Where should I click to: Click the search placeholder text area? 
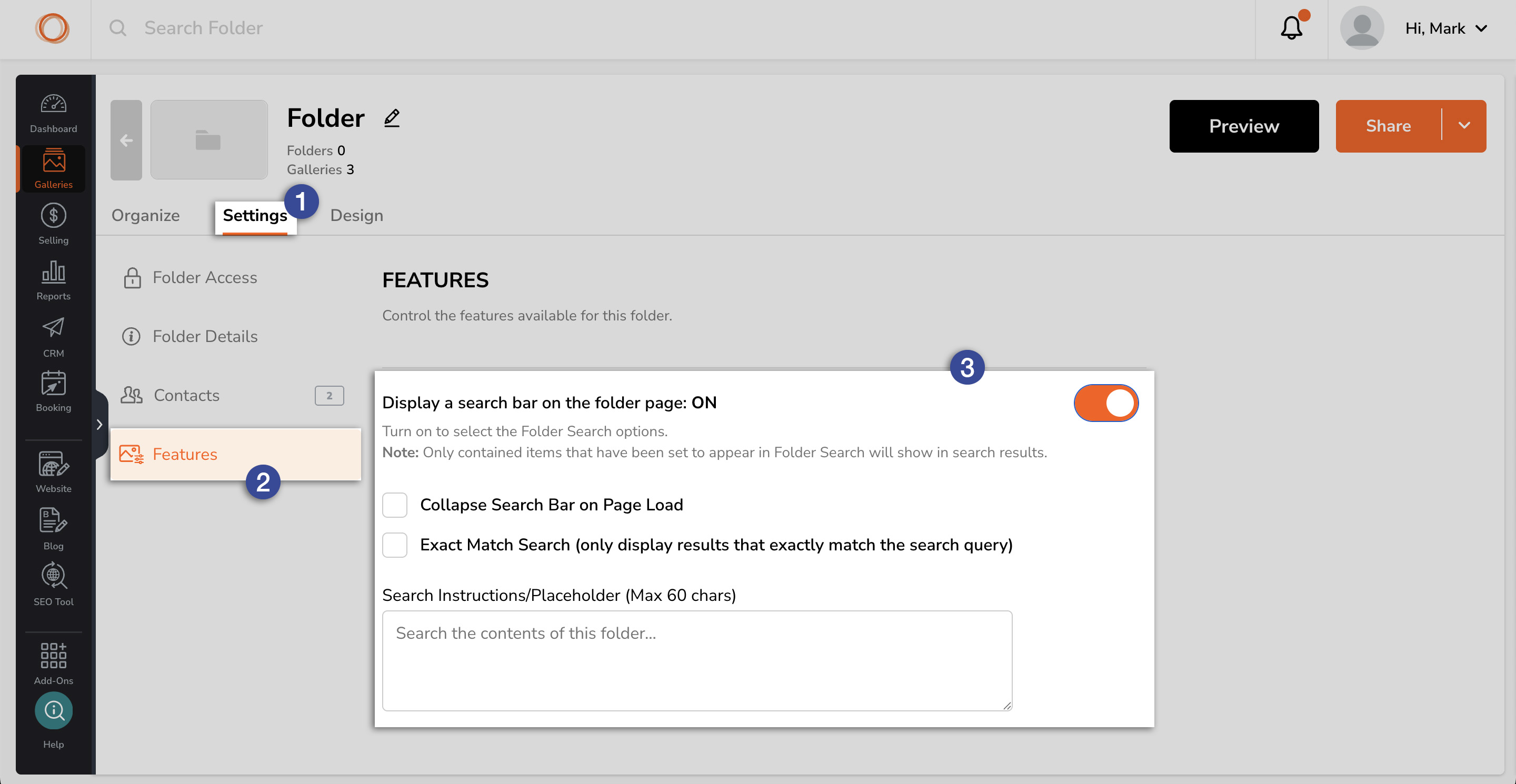pos(697,660)
